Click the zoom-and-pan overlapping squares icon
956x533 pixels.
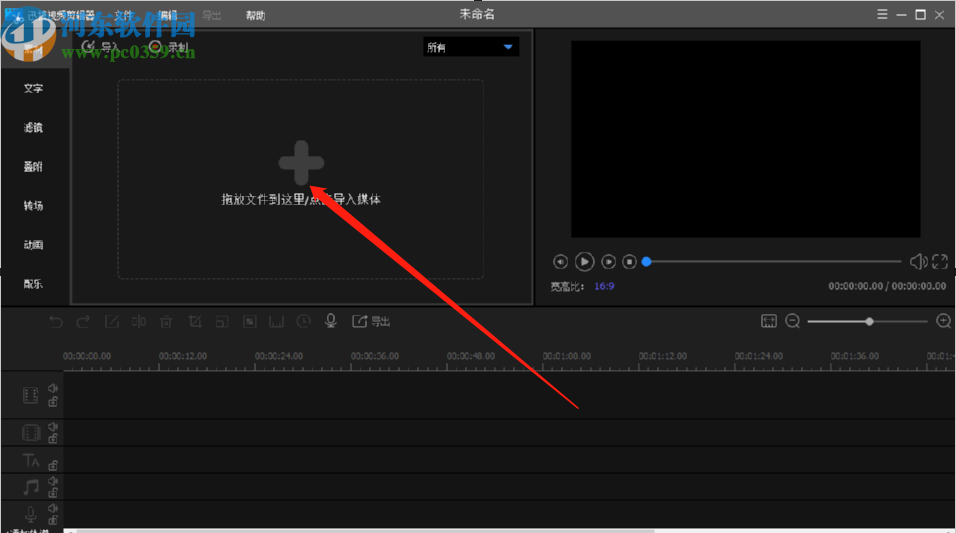point(223,321)
